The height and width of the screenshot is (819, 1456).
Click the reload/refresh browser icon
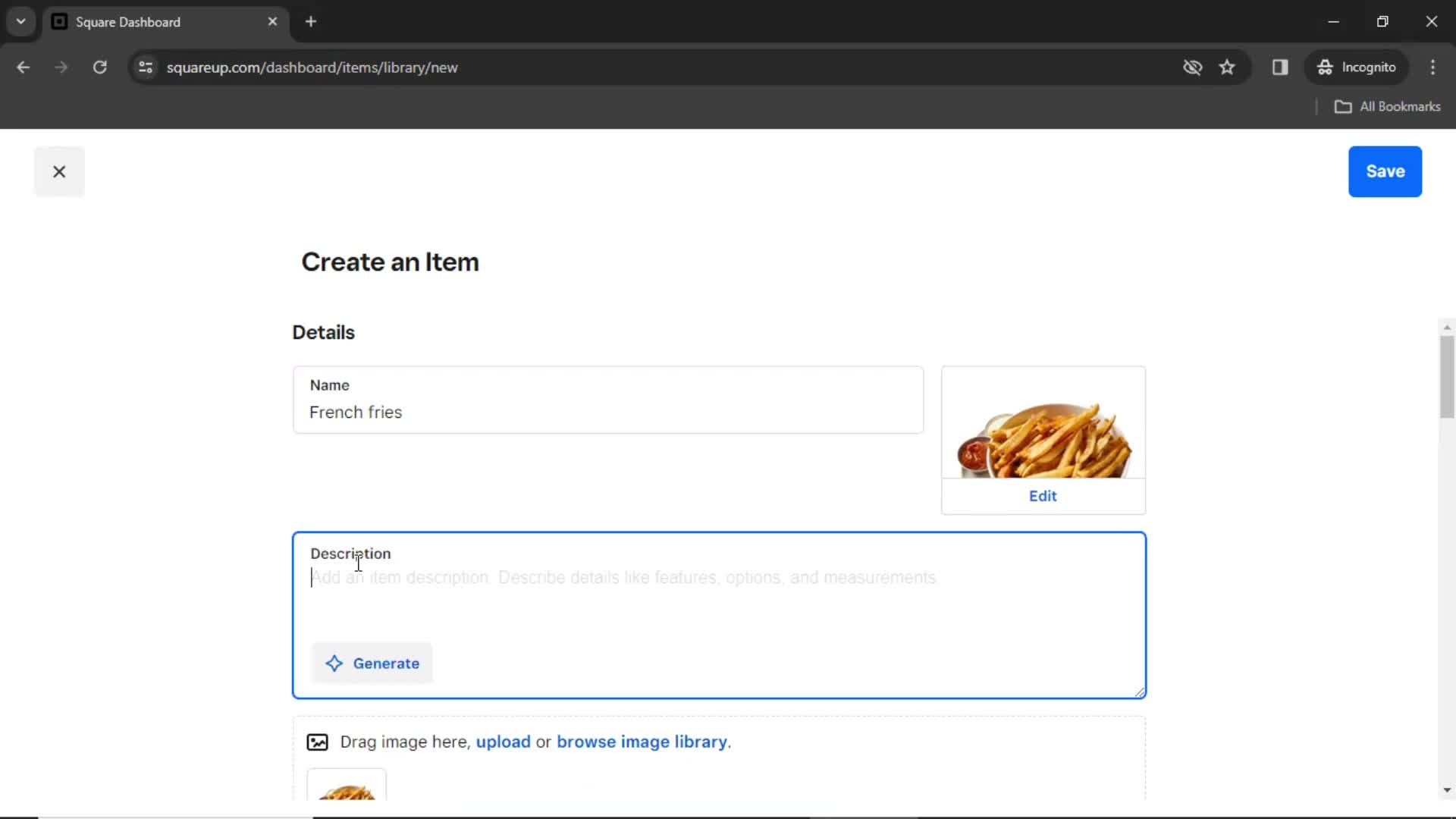coord(99,67)
